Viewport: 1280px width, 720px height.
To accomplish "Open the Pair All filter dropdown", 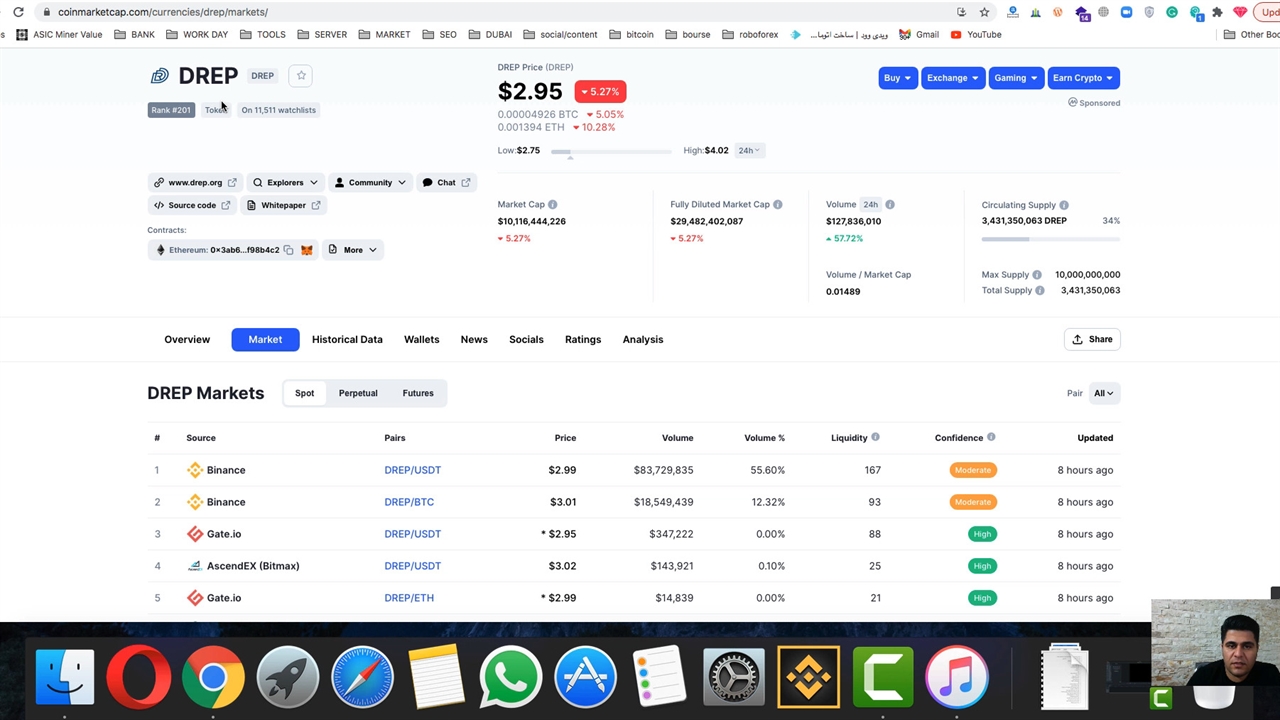I will 1103,393.
